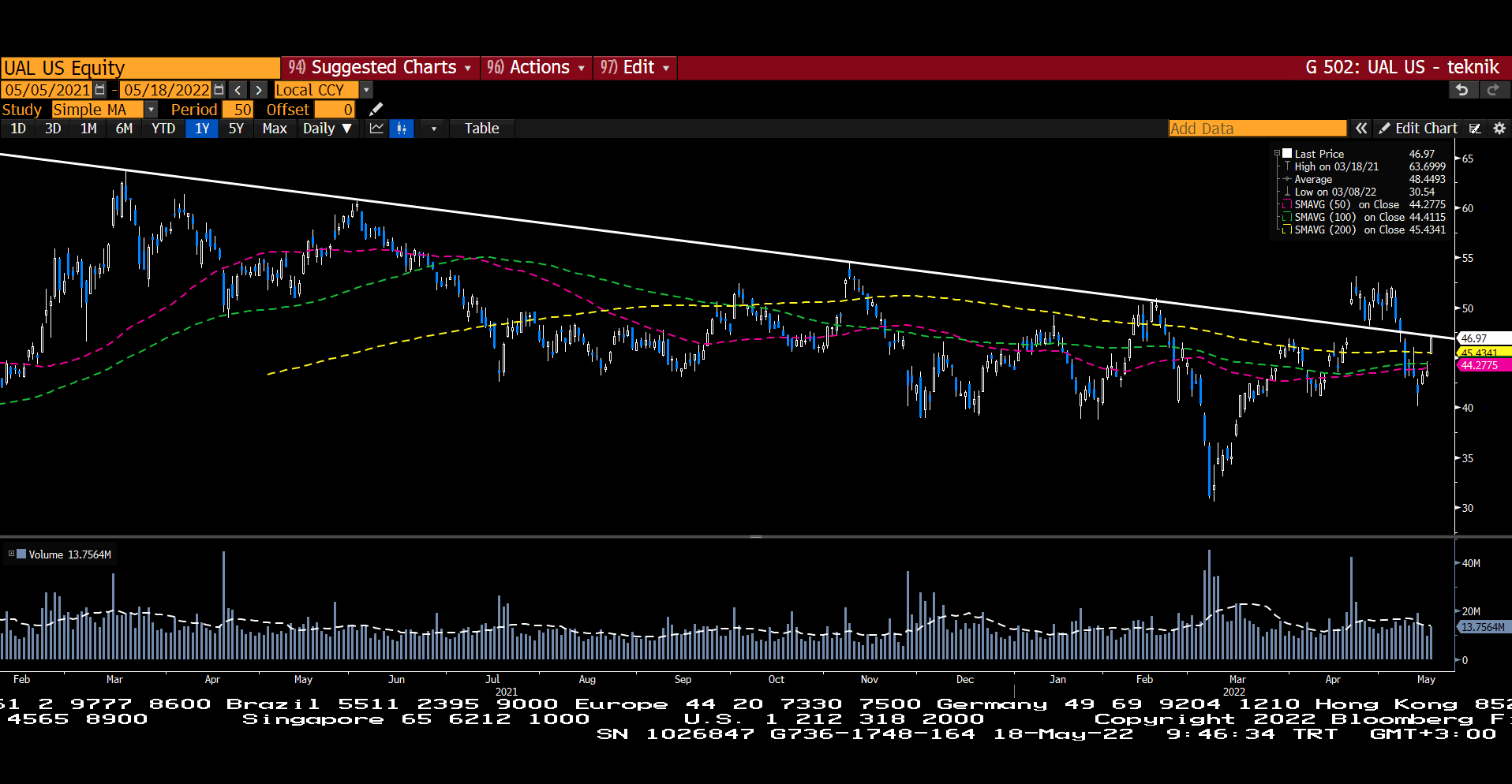Expand the 97) Edit menu
Screen dimensions: 1512x784
click(x=634, y=67)
